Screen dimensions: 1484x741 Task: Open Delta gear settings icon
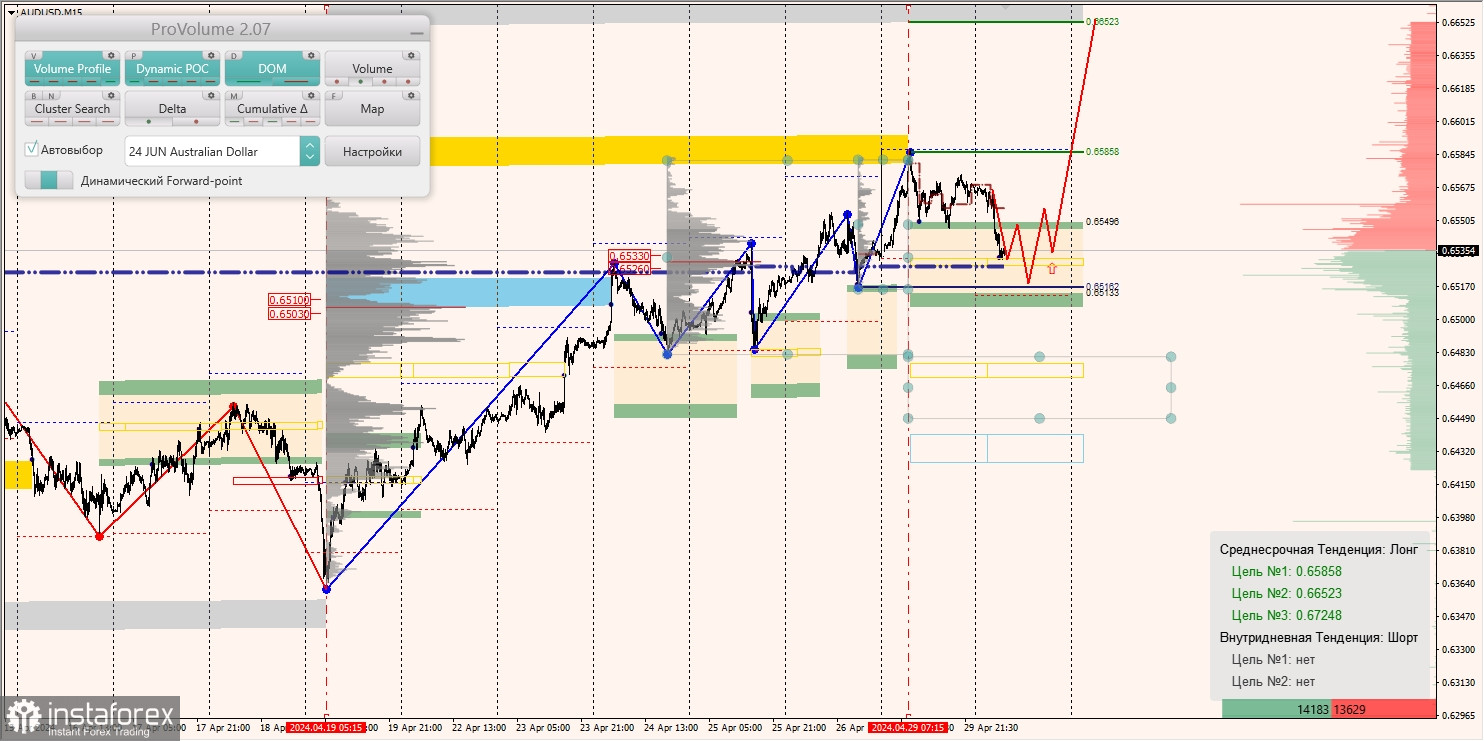(x=211, y=96)
